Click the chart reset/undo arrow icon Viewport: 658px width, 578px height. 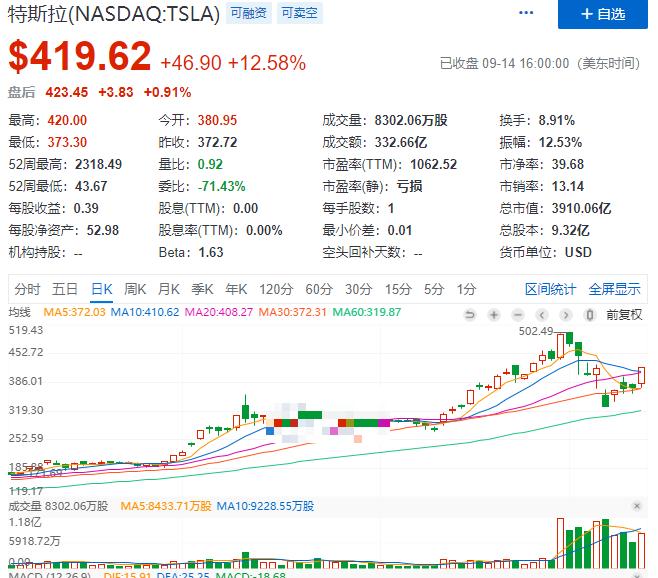pos(470,314)
